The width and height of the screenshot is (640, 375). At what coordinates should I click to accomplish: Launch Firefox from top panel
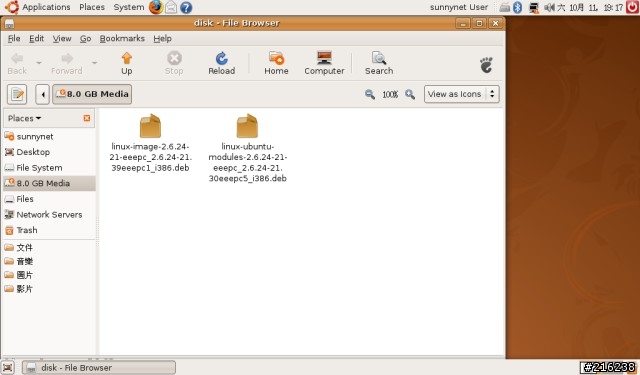[x=156, y=7]
